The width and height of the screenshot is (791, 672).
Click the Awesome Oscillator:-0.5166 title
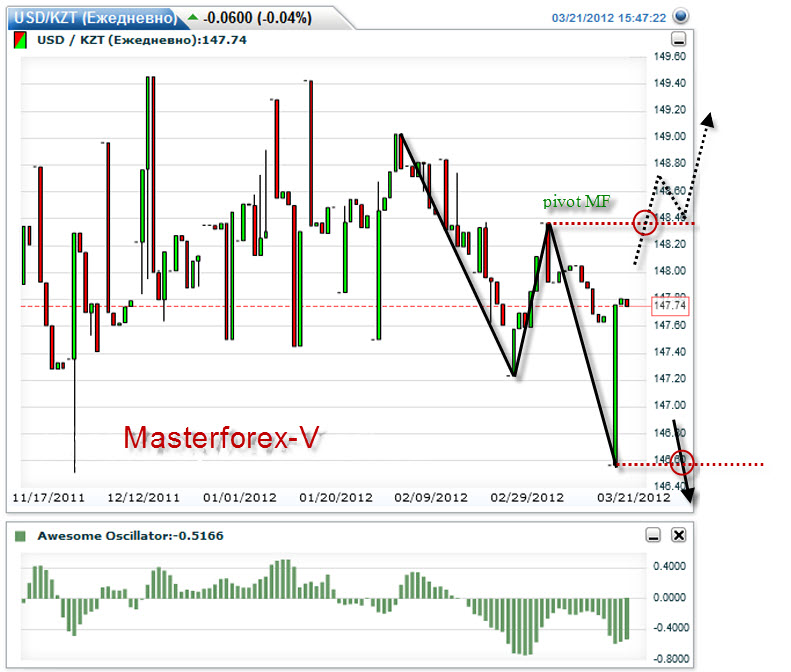[x=130, y=536]
